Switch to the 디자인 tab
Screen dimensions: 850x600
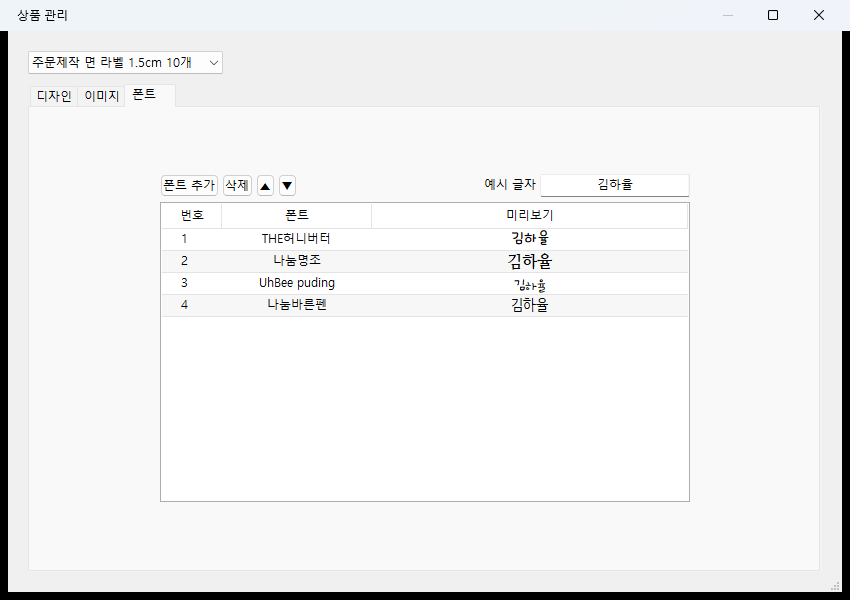(54, 96)
